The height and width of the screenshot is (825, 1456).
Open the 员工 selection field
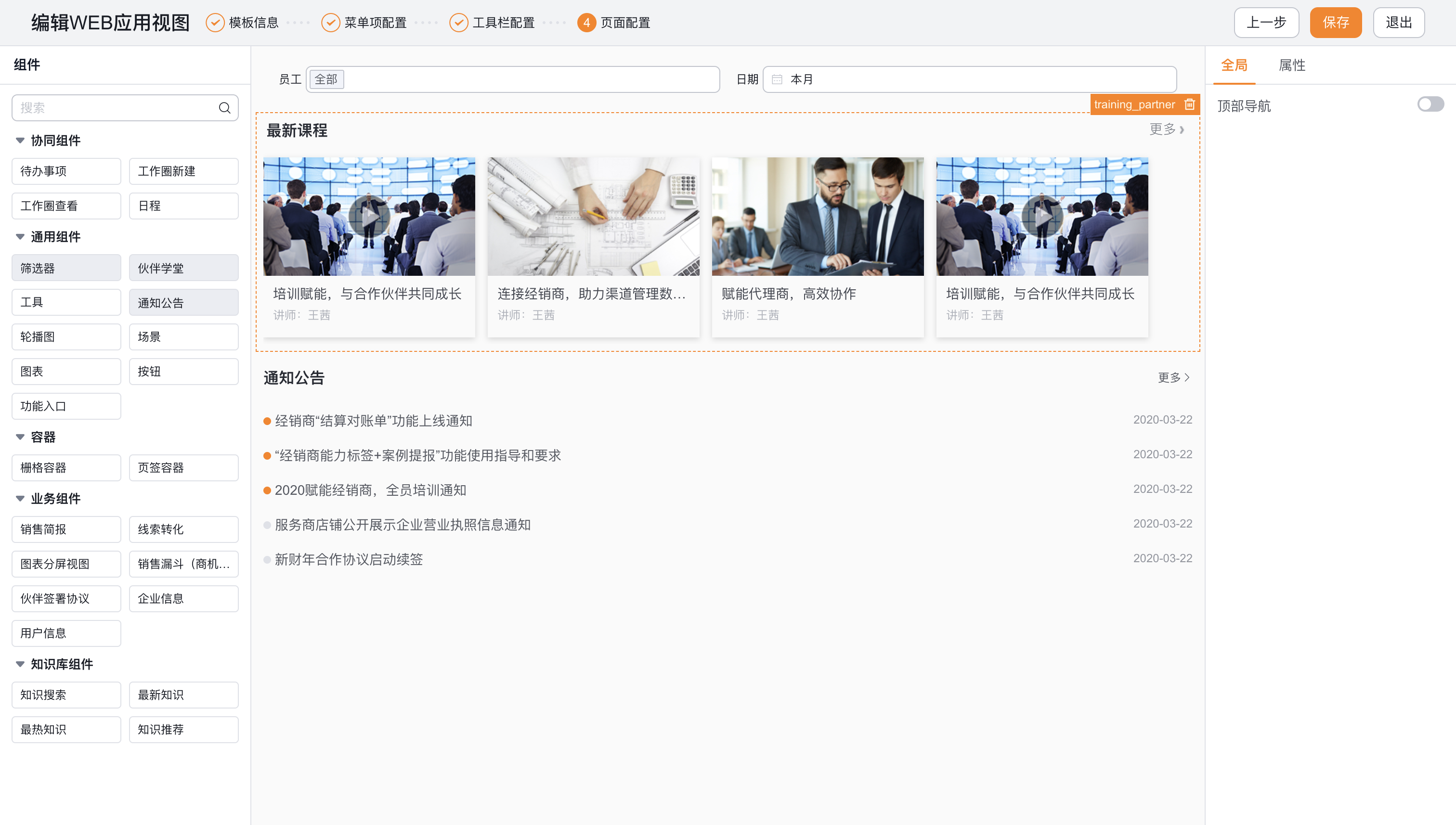[513, 79]
